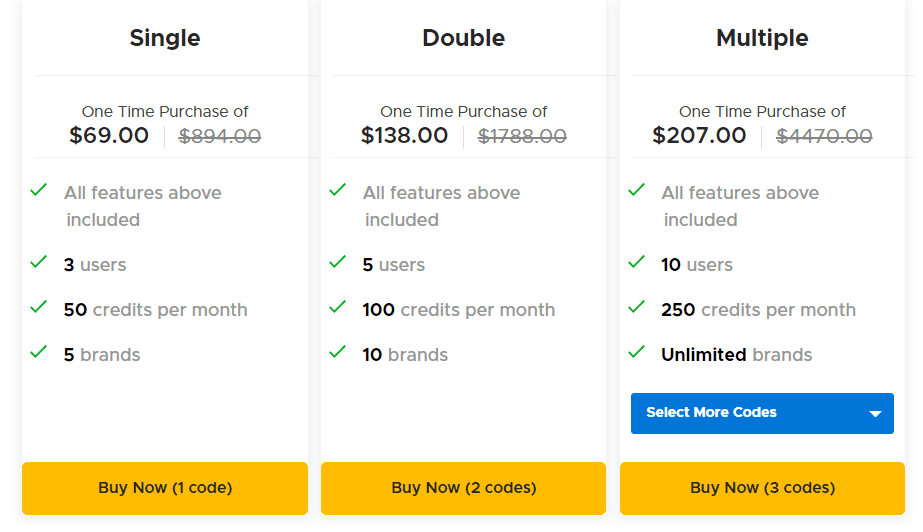Click Buy Now (1 code) button
Image resolution: width=923 pixels, height=532 pixels.
pos(165,488)
